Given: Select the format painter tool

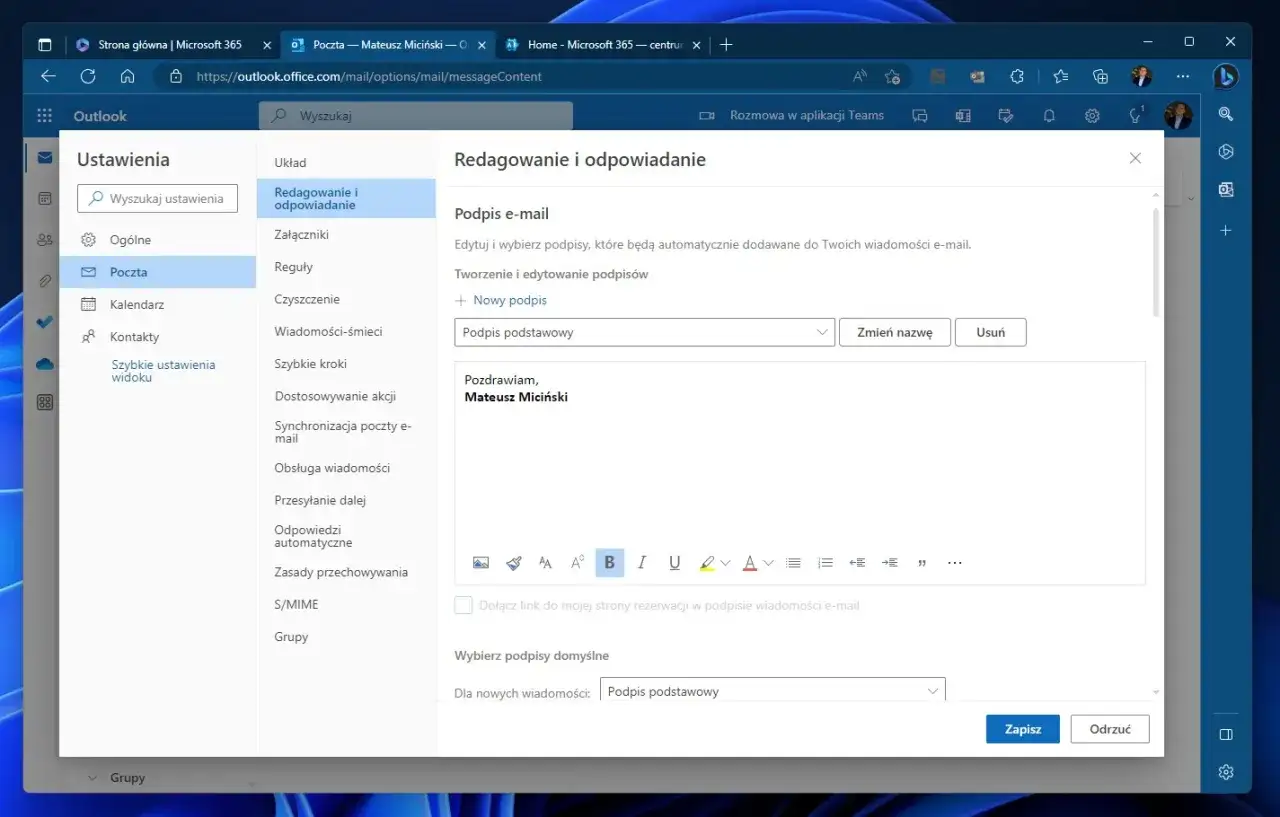Looking at the screenshot, I should [x=513, y=563].
